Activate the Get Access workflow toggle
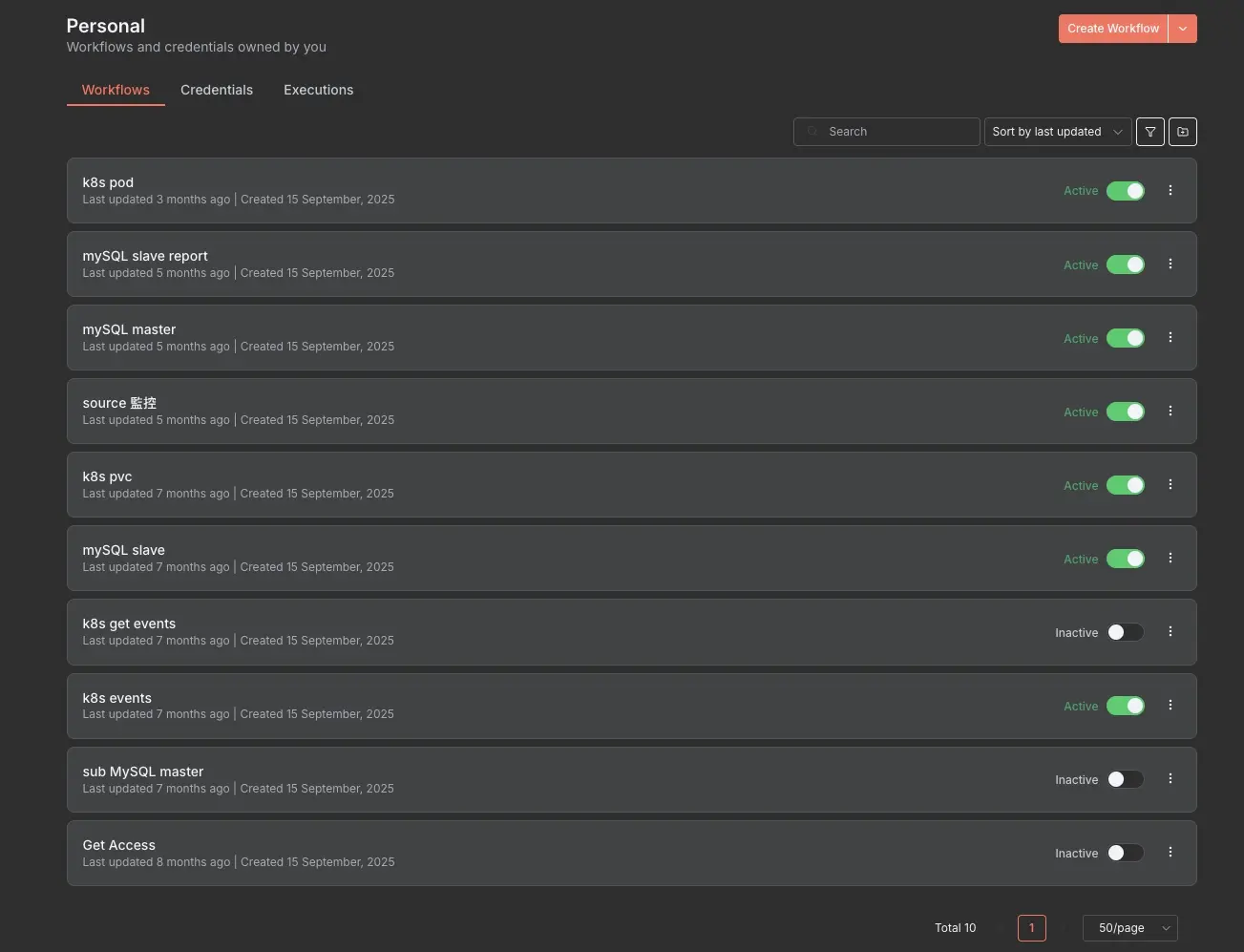Image resolution: width=1244 pixels, height=952 pixels. (1125, 853)
